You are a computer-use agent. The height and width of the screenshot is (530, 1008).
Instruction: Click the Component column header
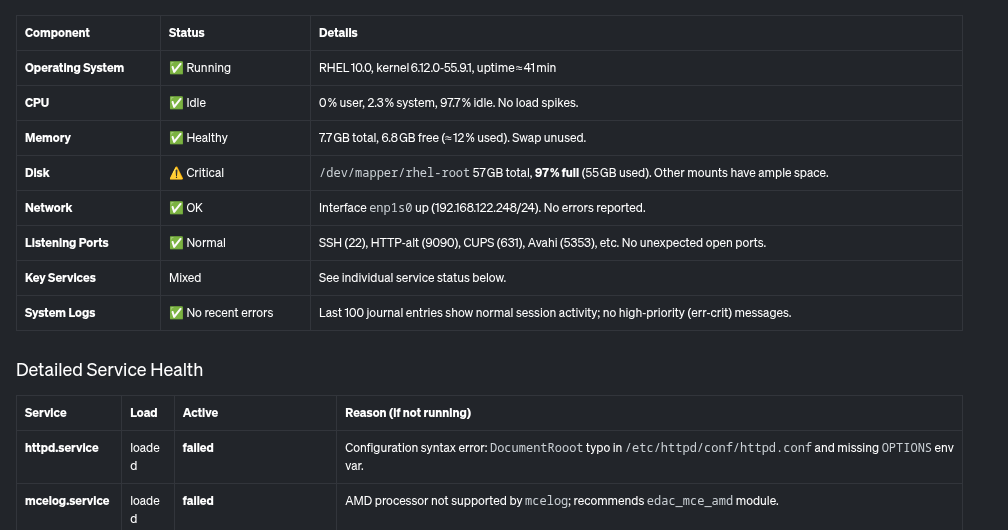pyautogui.click(x=57, y=33)
